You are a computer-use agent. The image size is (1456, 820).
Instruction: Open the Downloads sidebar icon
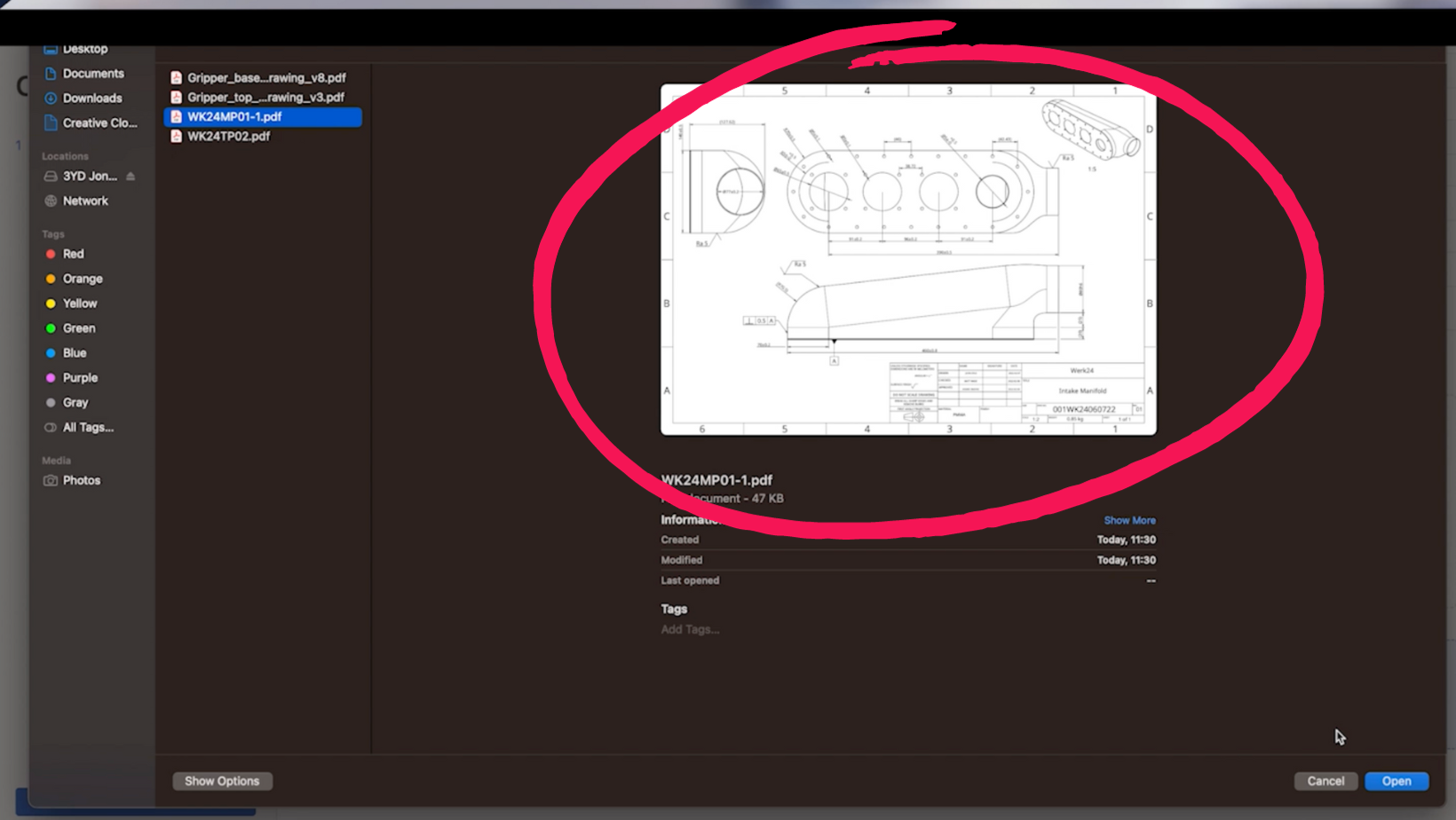point(51,98)
